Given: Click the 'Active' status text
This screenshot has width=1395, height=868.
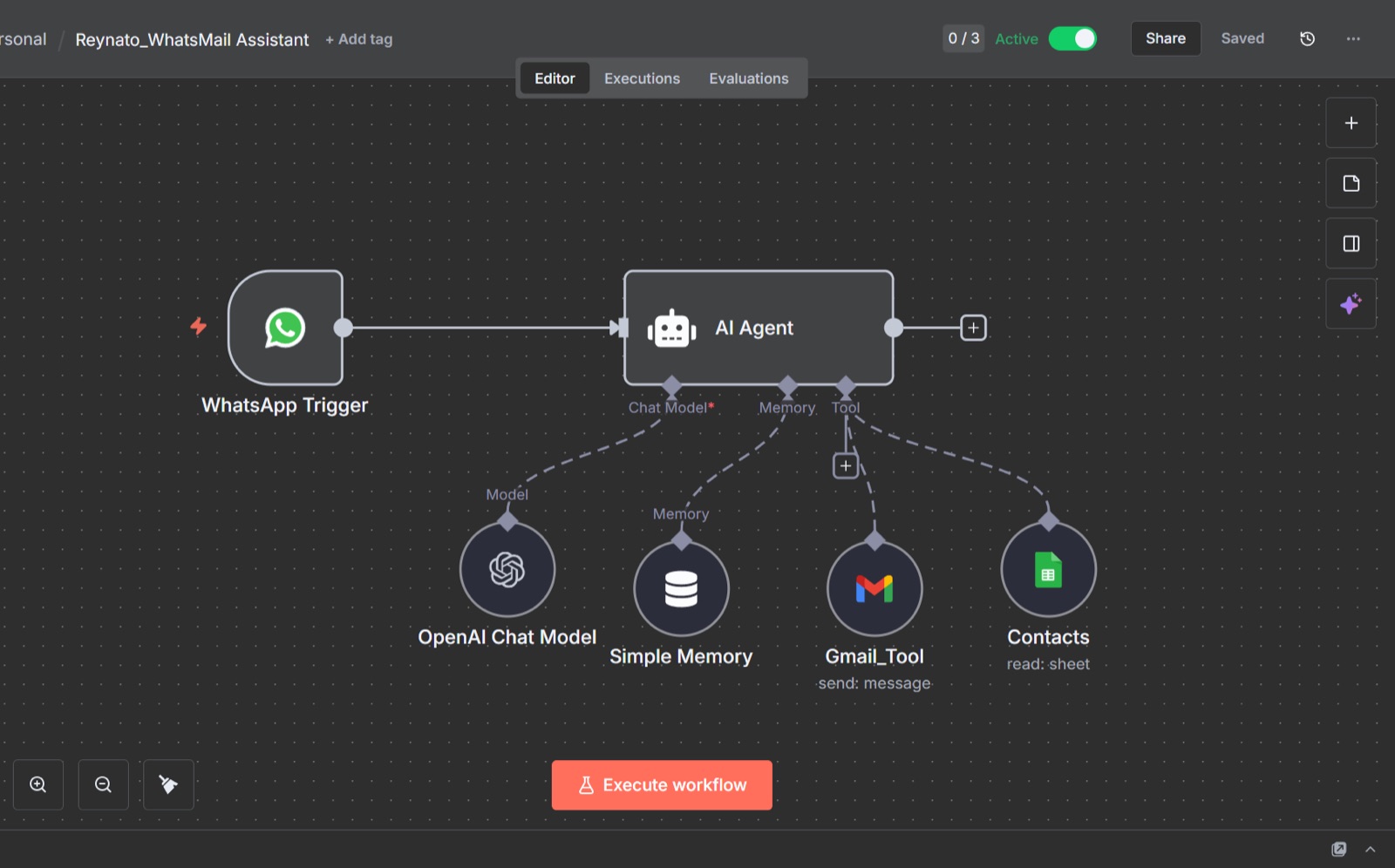Looking at the screenshot, I should (1017, 39).
